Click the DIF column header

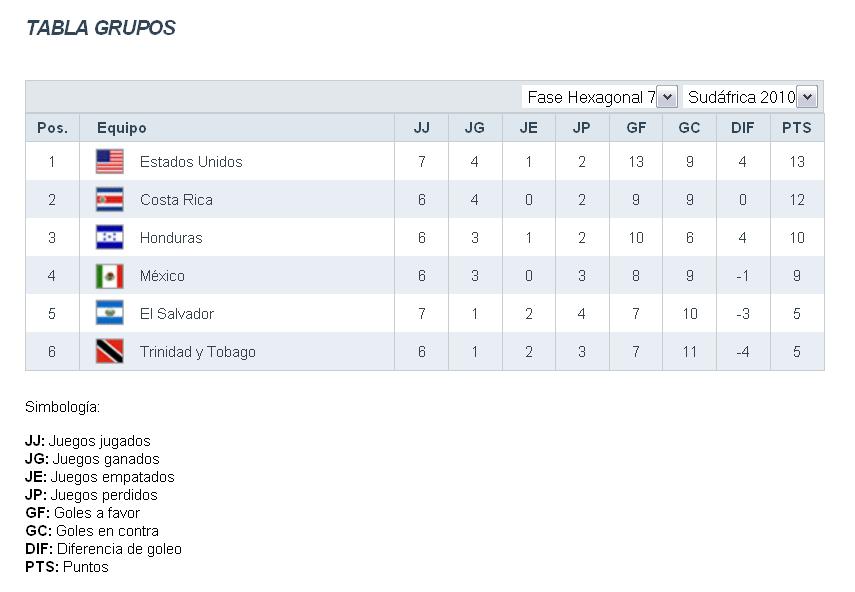742,128
